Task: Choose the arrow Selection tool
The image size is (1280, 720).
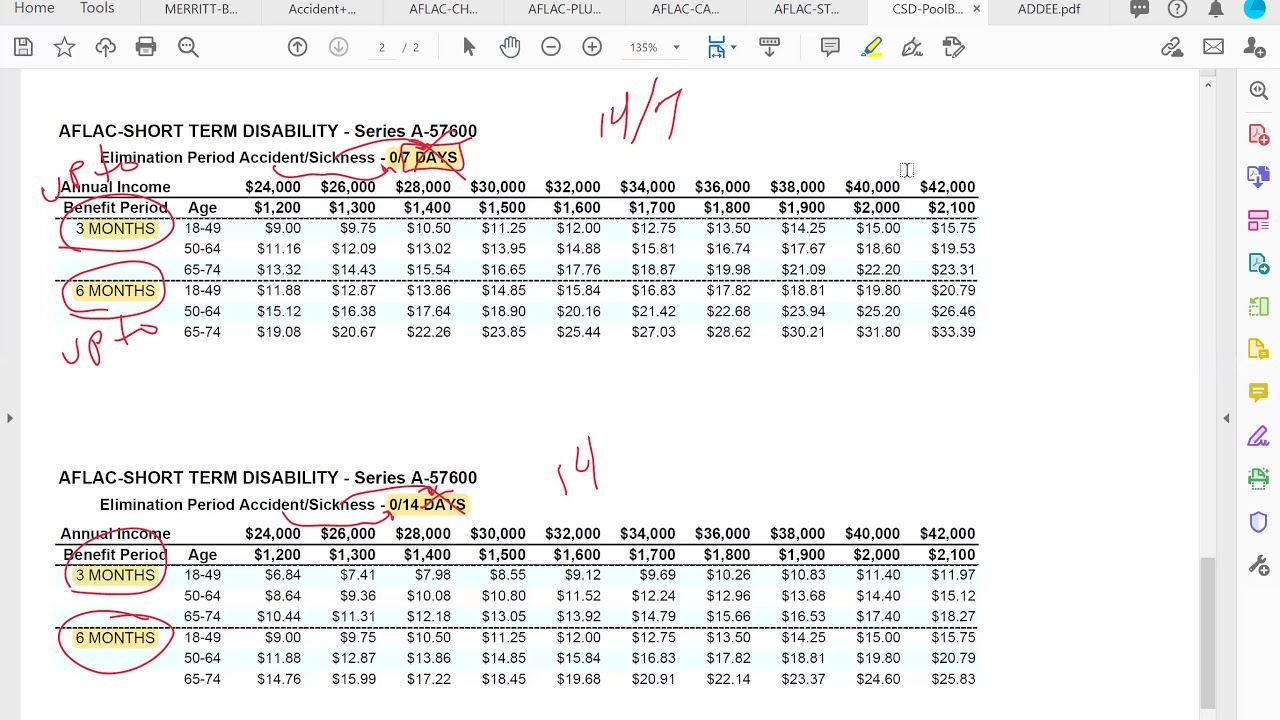Action: coord(469,47)
